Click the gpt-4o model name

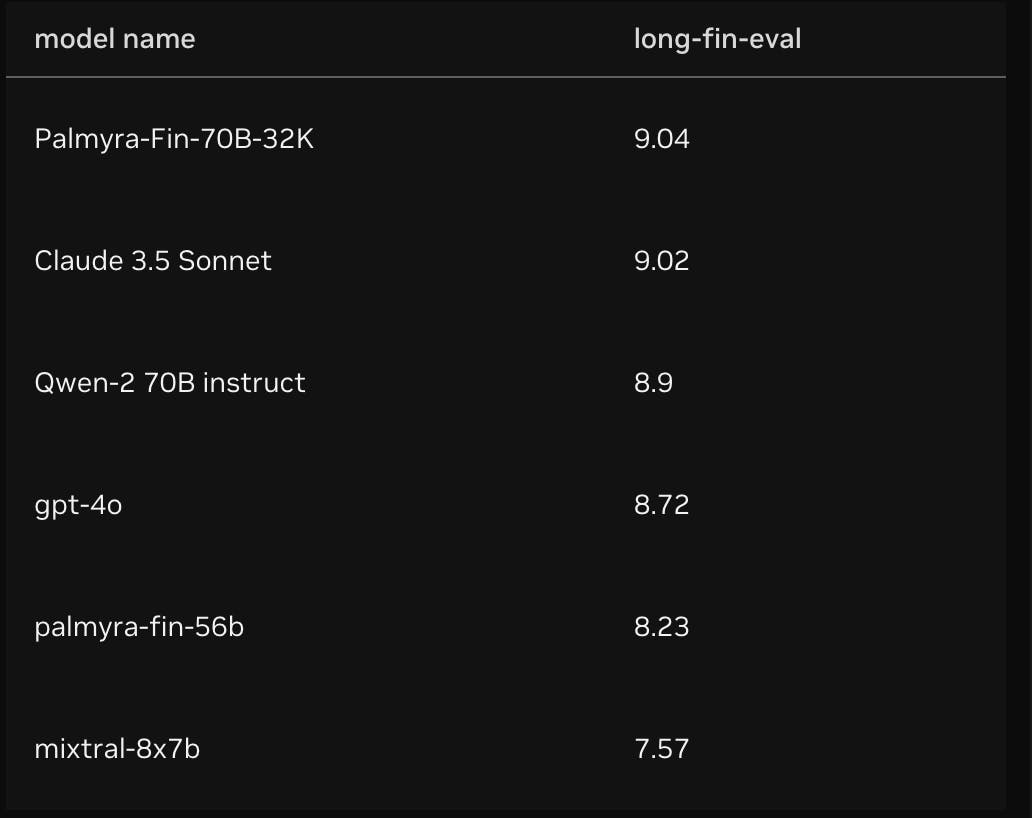[x=78, y=505]
